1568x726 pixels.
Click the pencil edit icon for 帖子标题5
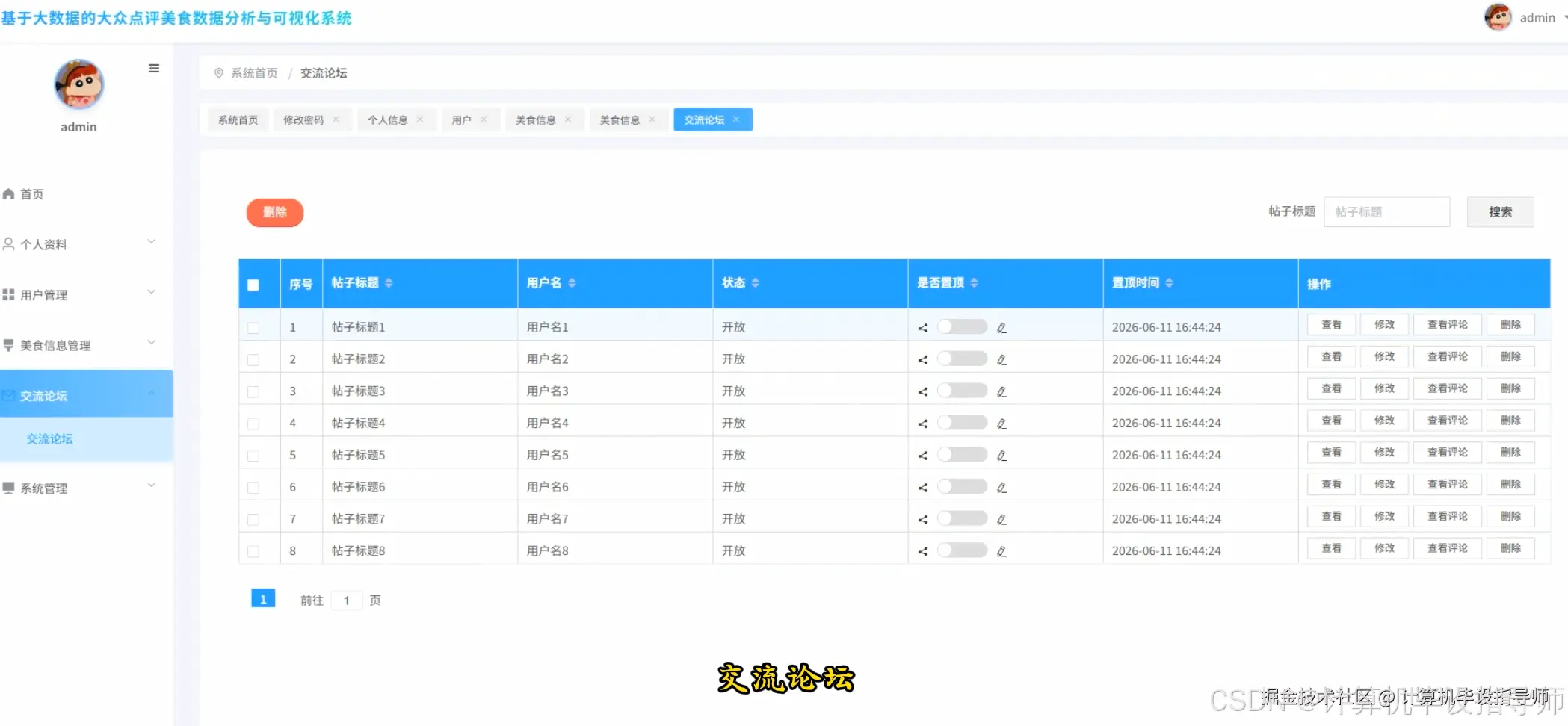[1001, 456]
